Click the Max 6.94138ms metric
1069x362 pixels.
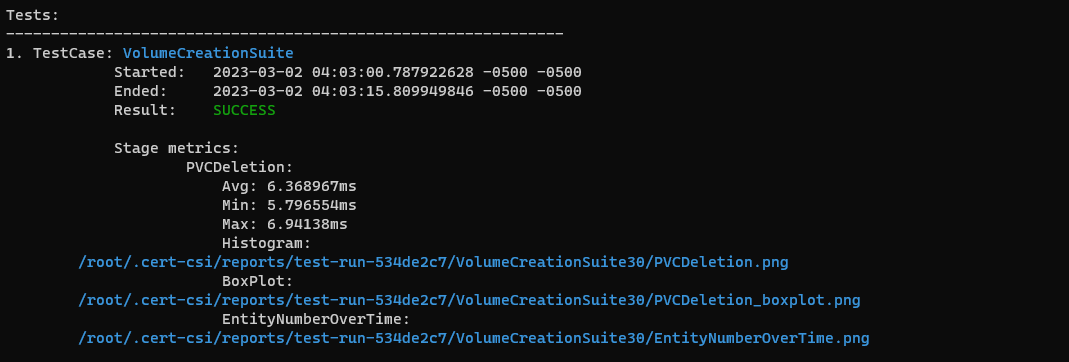coord(284,224)
